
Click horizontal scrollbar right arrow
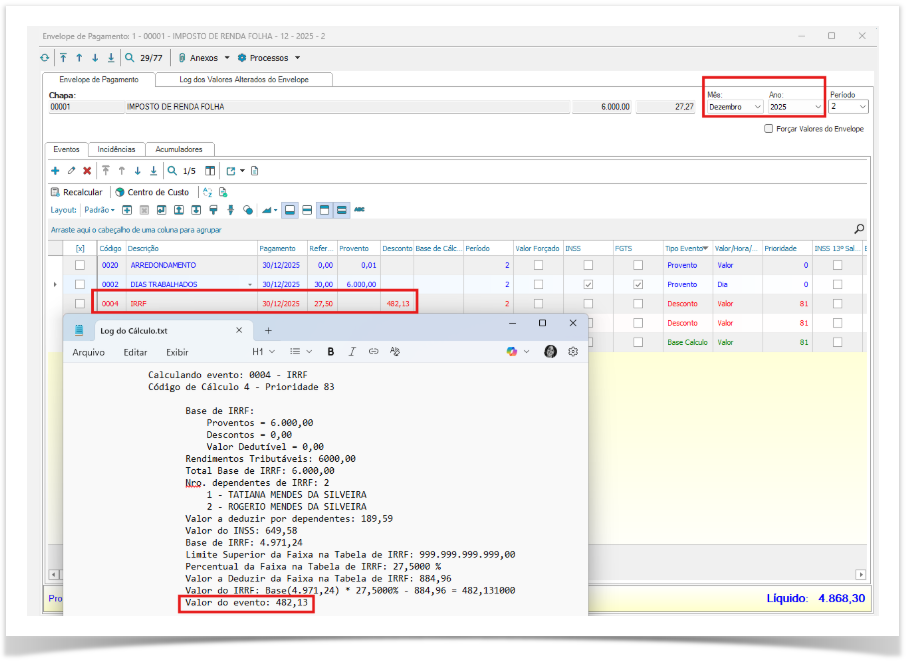point(861,575)
